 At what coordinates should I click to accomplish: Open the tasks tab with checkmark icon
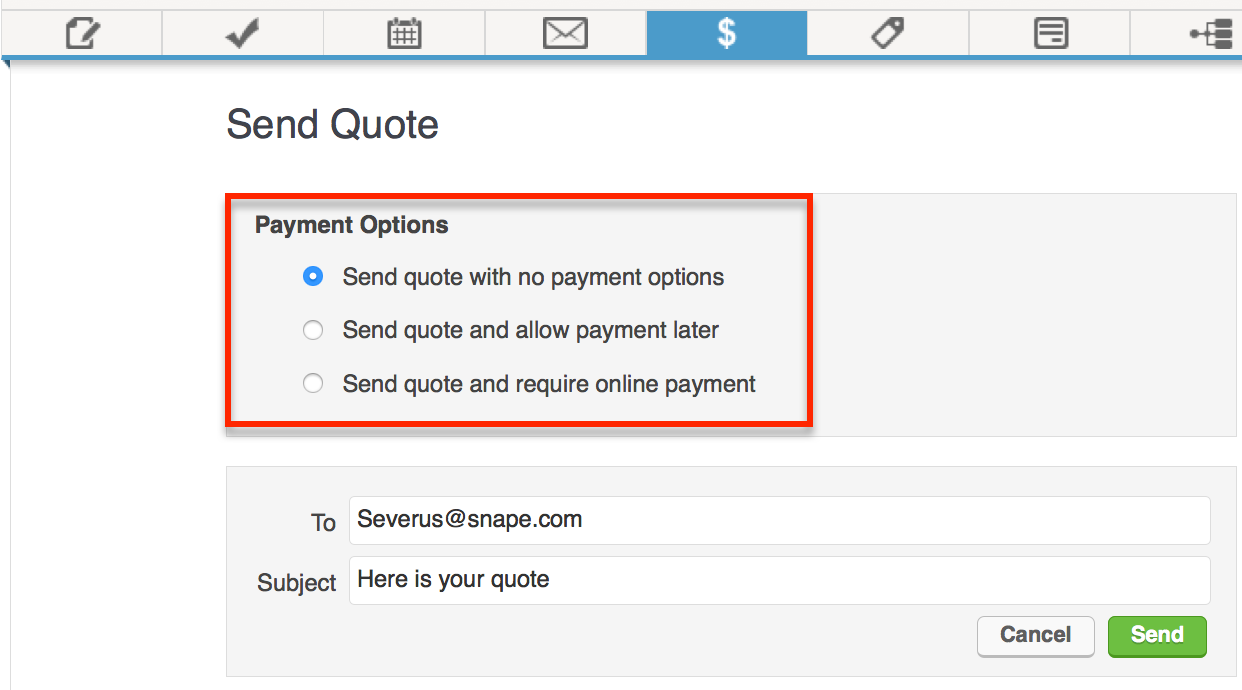click(x=242, y=34)
